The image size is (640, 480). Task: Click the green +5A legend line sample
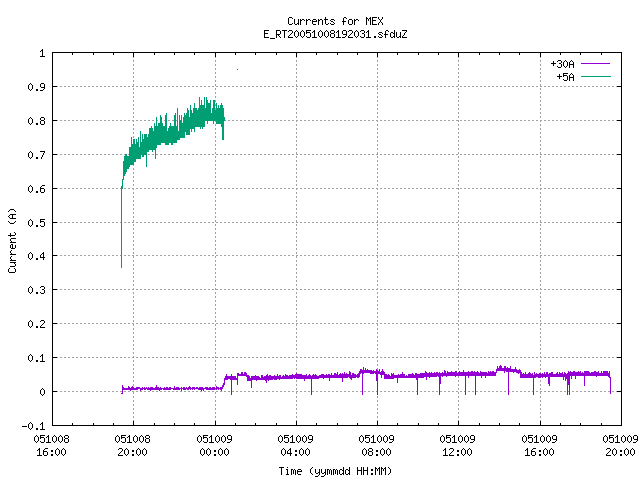[596, 76]
